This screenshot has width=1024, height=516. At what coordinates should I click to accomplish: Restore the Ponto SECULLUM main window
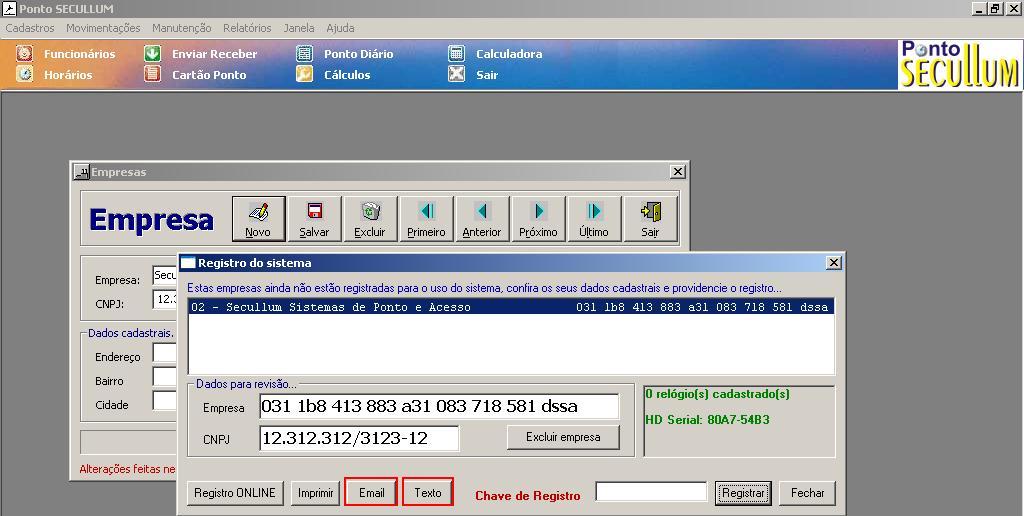[995, 8]
